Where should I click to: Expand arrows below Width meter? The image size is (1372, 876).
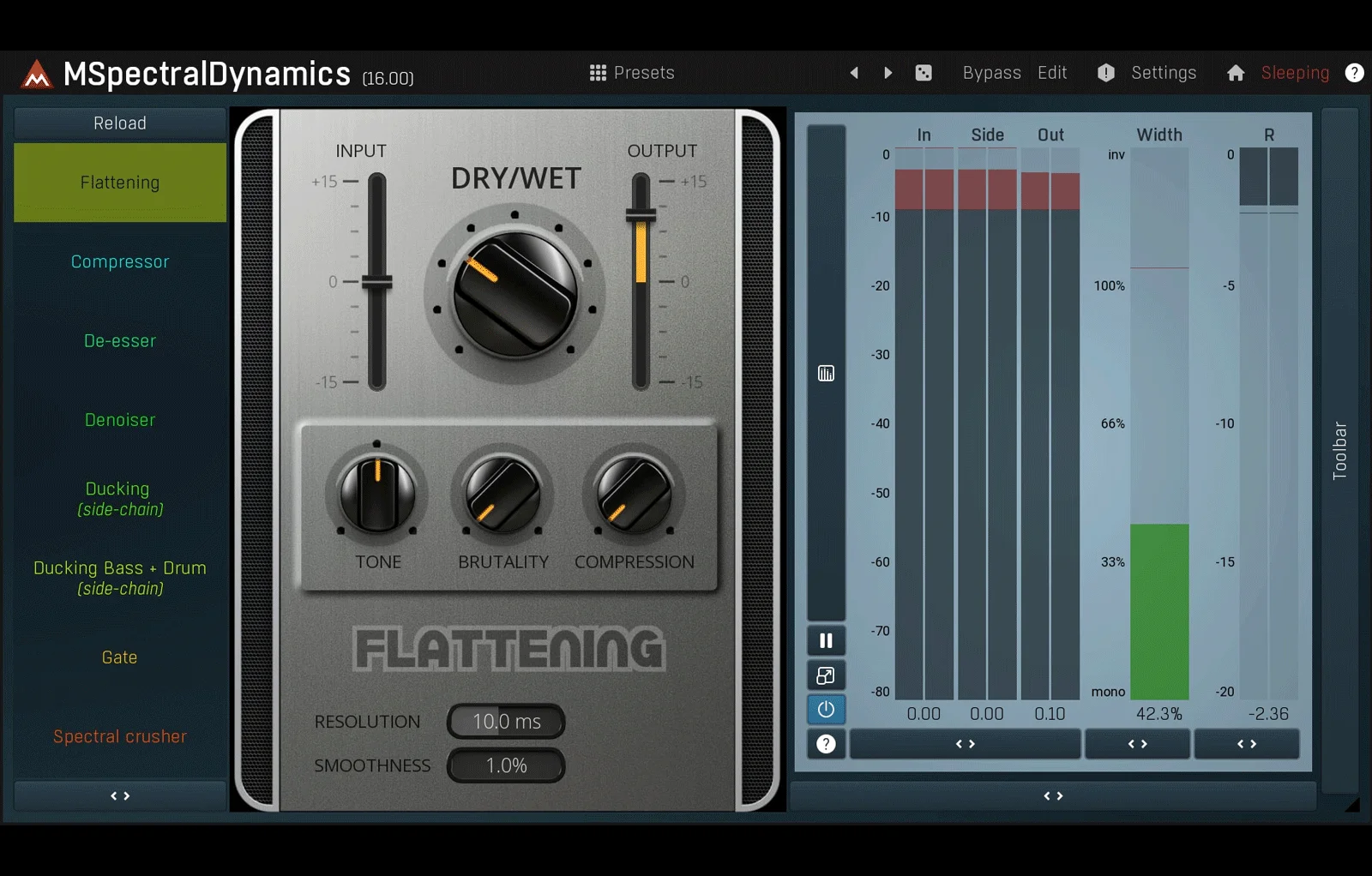pyautogui.click(x=1138, y=744)
